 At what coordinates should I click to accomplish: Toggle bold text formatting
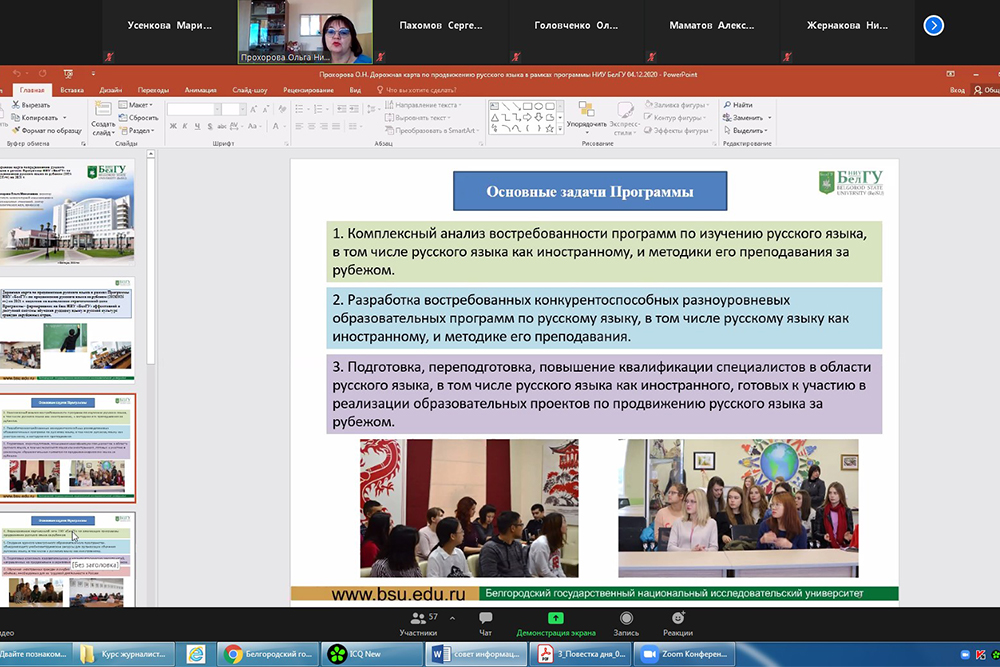point(172,127)
